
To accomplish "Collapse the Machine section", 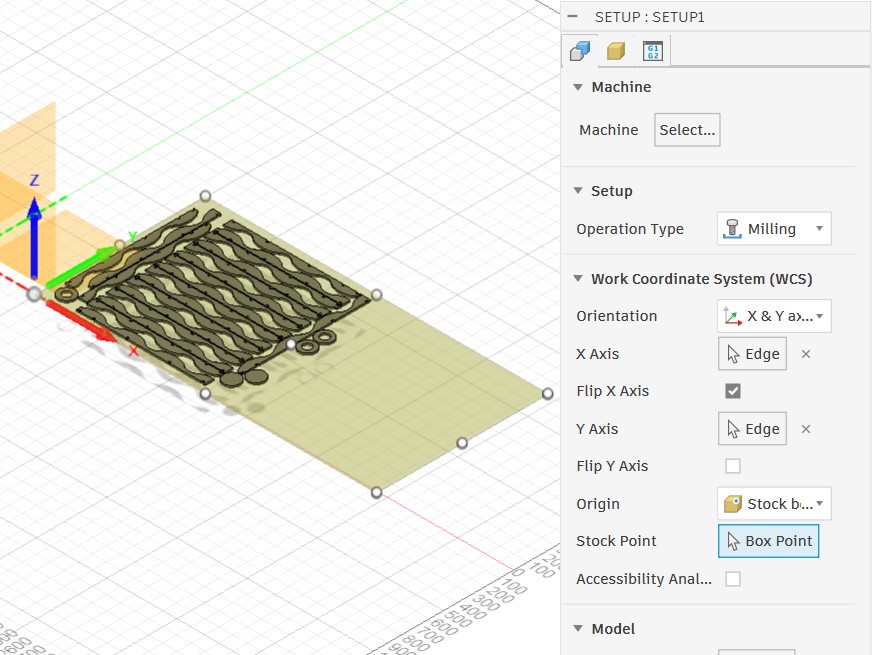I will pyautogui.click(x=578, y=87).
